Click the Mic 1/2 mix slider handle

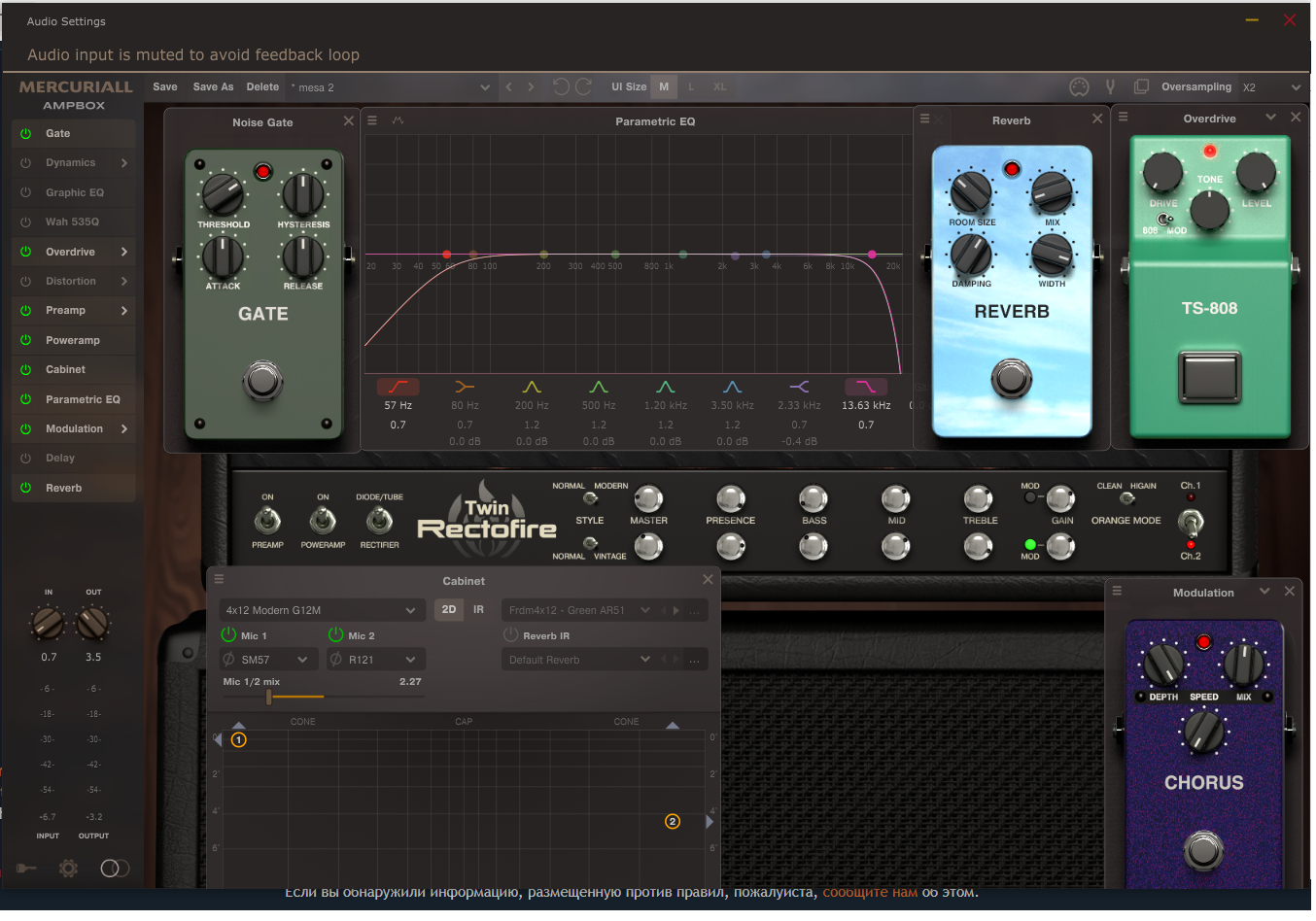point(269,697)
